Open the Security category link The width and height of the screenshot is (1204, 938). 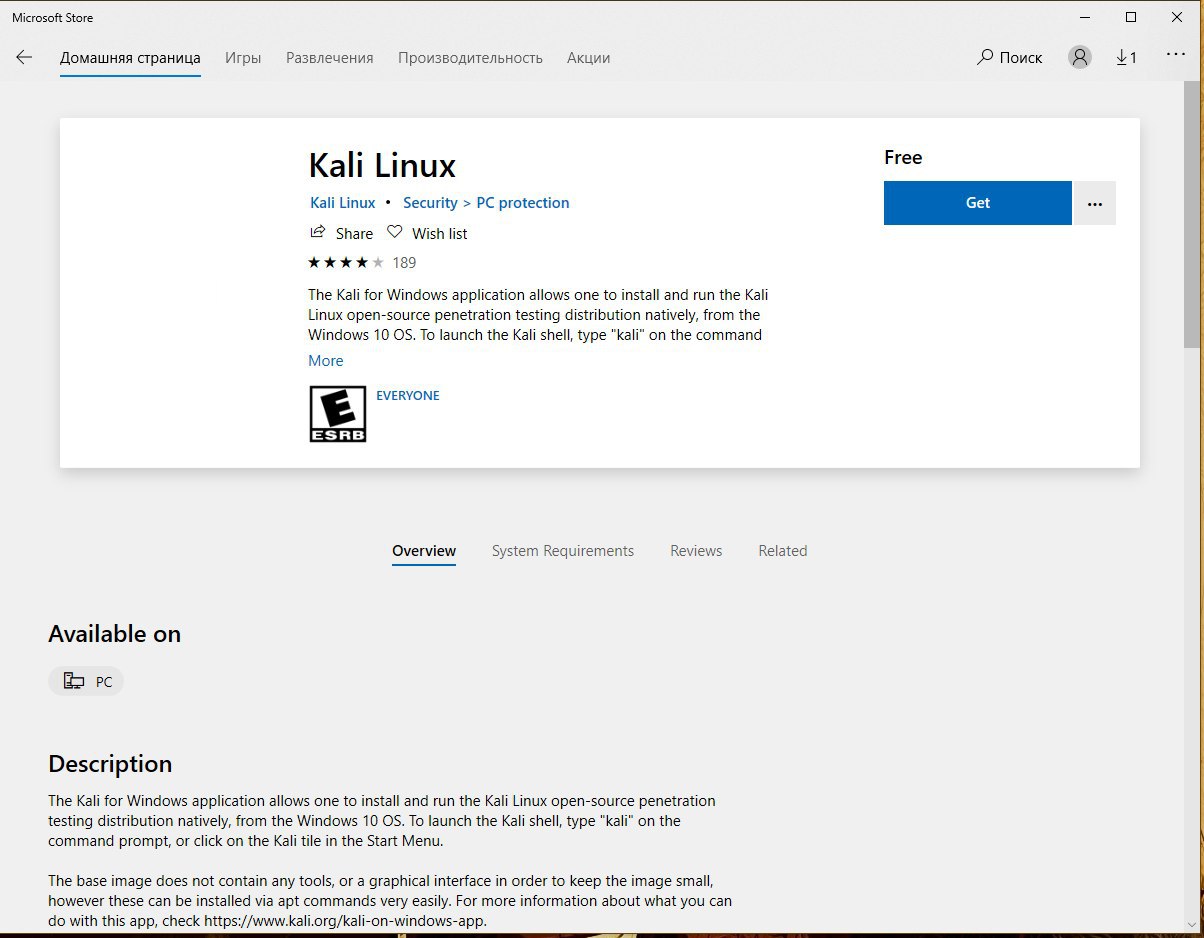coord(430,203)
